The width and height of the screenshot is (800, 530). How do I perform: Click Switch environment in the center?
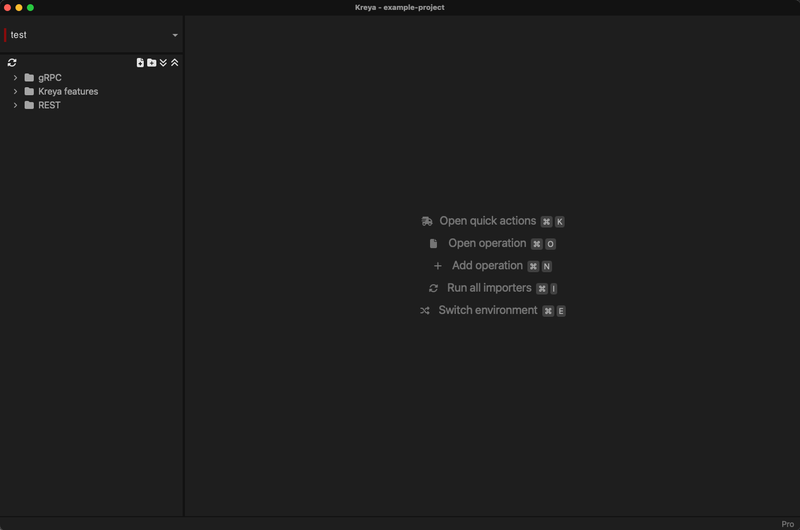coord(487,311)
